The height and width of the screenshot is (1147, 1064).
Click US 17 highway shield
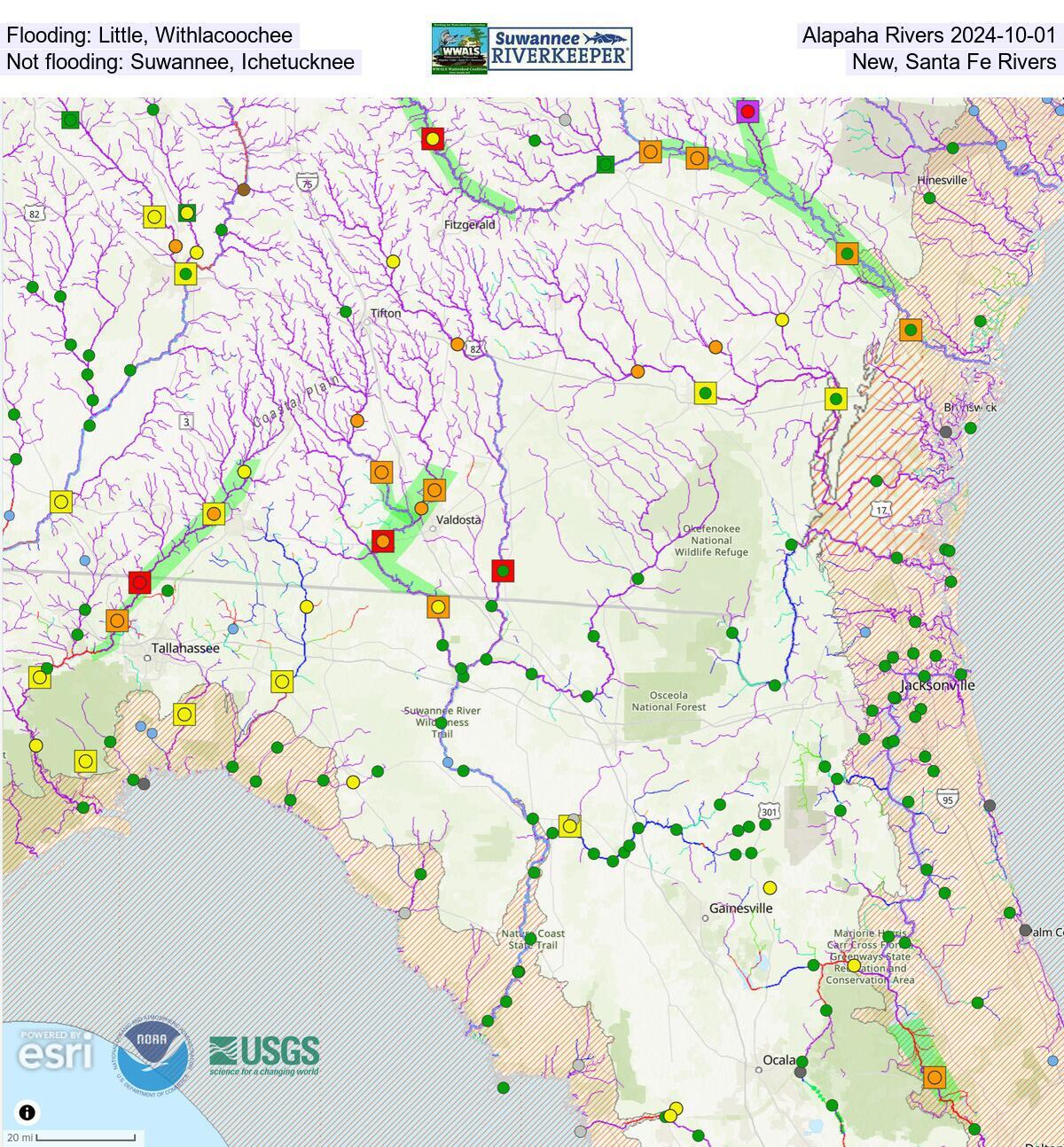coord(880,510)
